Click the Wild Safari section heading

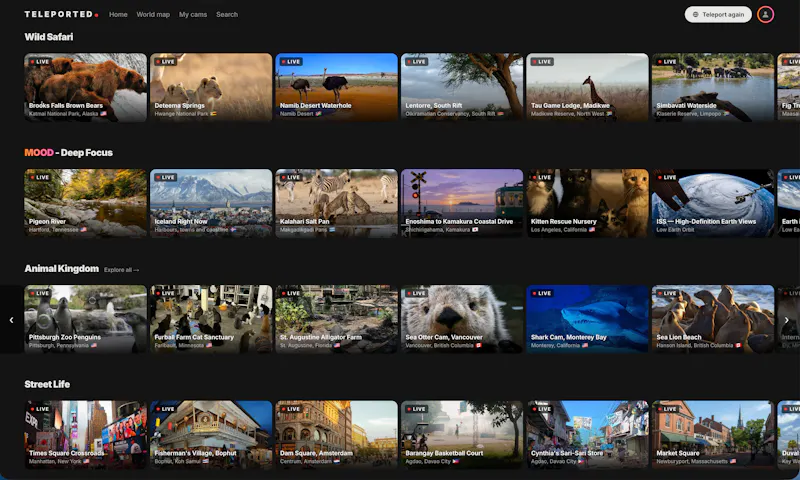[48, 37]
